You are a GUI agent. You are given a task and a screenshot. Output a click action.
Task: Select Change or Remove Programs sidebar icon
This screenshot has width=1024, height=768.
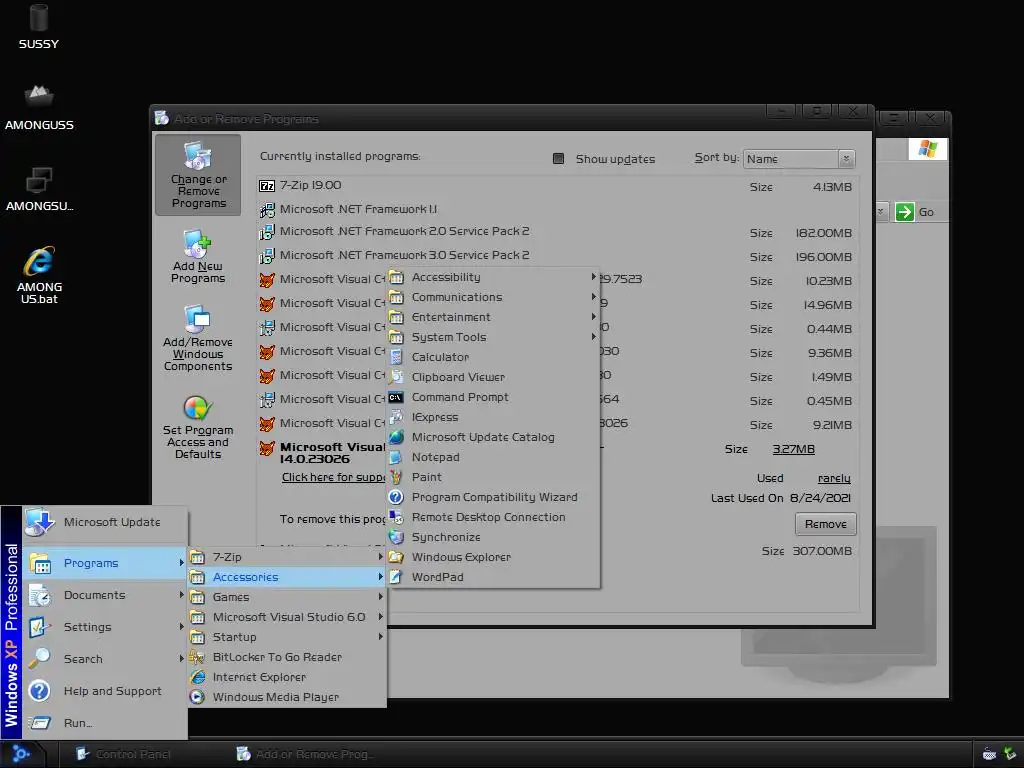pos(198,175)
